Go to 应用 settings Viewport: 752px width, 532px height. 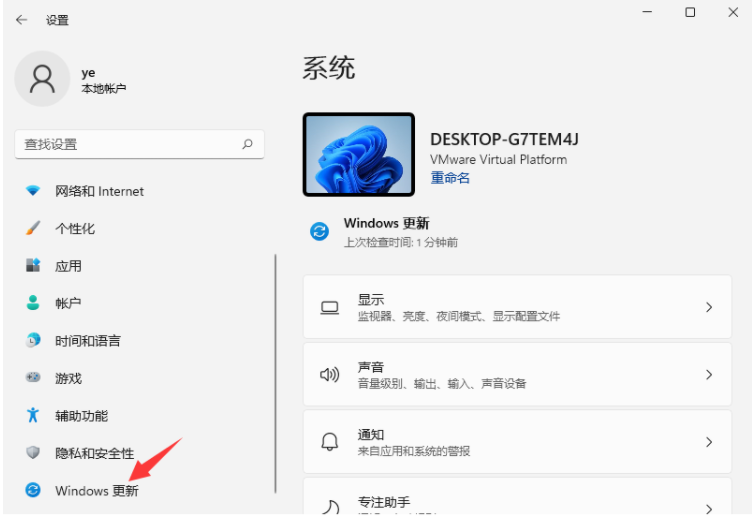tap(68, 266)
